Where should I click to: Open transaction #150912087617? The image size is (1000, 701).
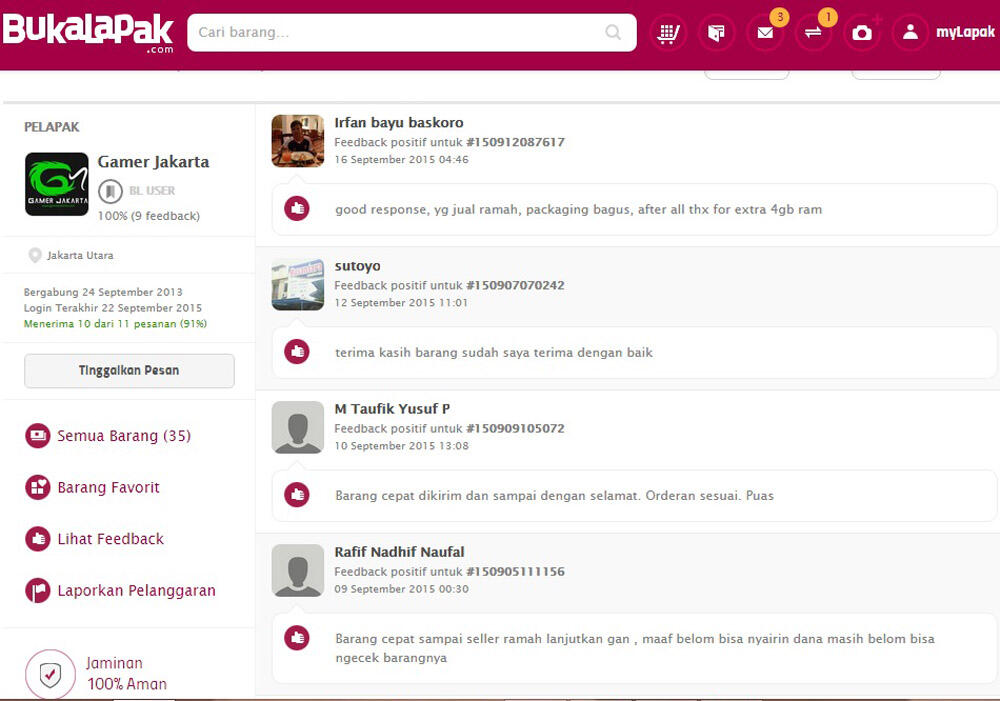515,142
